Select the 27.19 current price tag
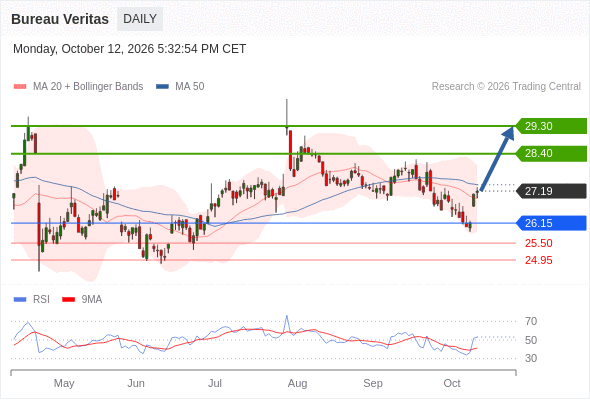Viewport: 590px width, 400px height. [551, 191]
